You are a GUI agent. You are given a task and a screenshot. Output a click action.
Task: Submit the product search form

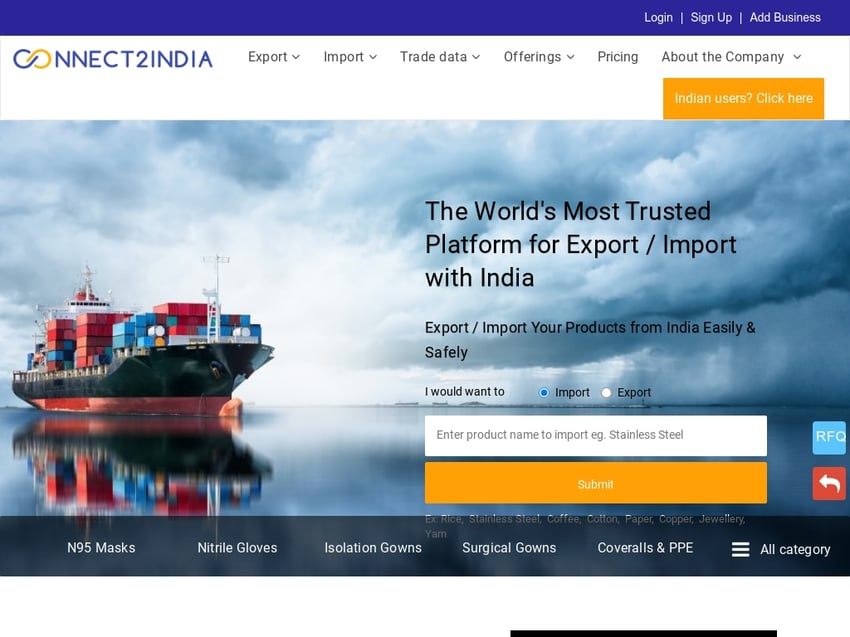pos(596,483)
